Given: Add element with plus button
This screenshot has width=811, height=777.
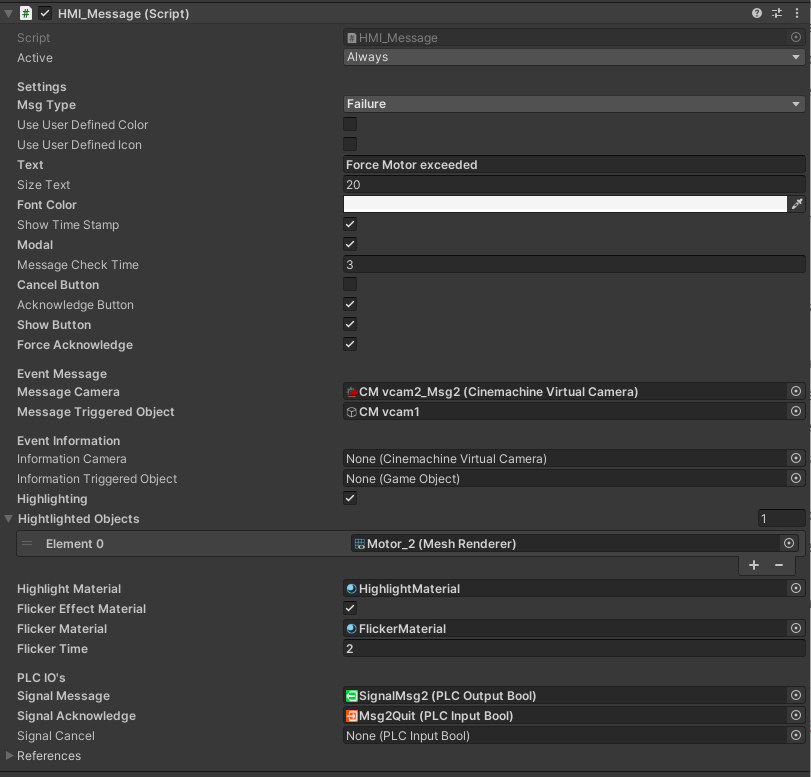Looking at the screenshot, I should 754,565.
